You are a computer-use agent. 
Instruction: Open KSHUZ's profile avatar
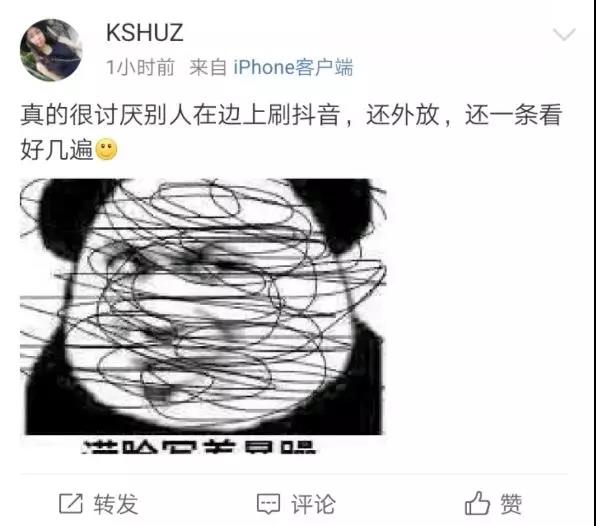51,50
